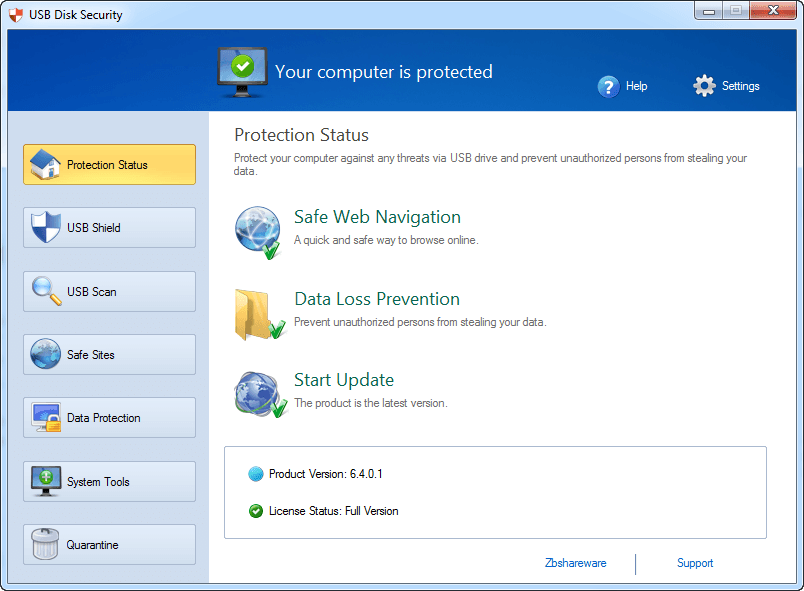804x591 pixels.
Task: Click 'A quick and safe way to browse online.'
Action: click(386, 240)
